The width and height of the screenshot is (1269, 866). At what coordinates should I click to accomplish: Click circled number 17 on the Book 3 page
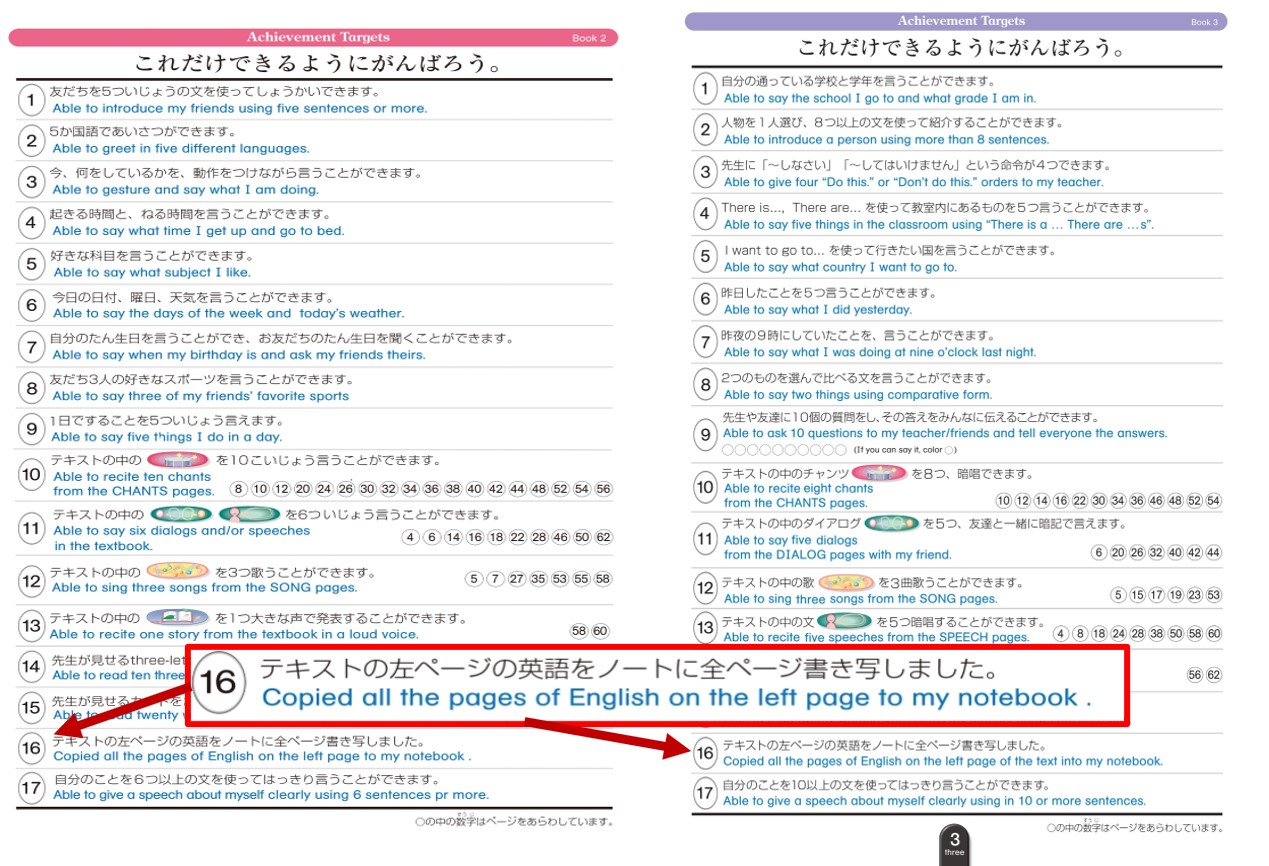tap(705, 793)
